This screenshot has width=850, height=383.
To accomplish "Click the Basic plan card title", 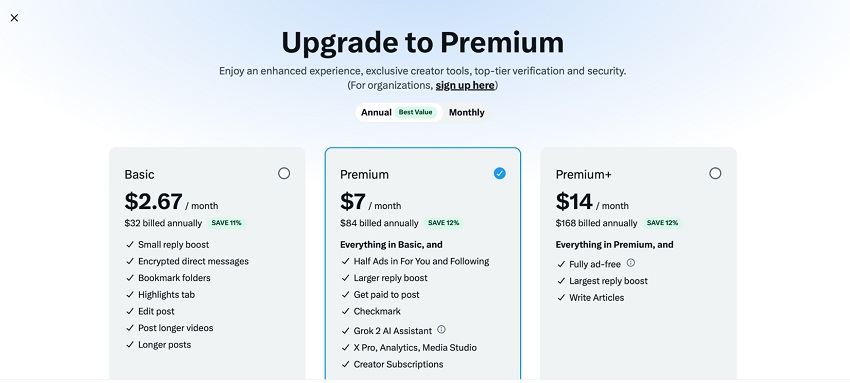I will coord(139,174).
